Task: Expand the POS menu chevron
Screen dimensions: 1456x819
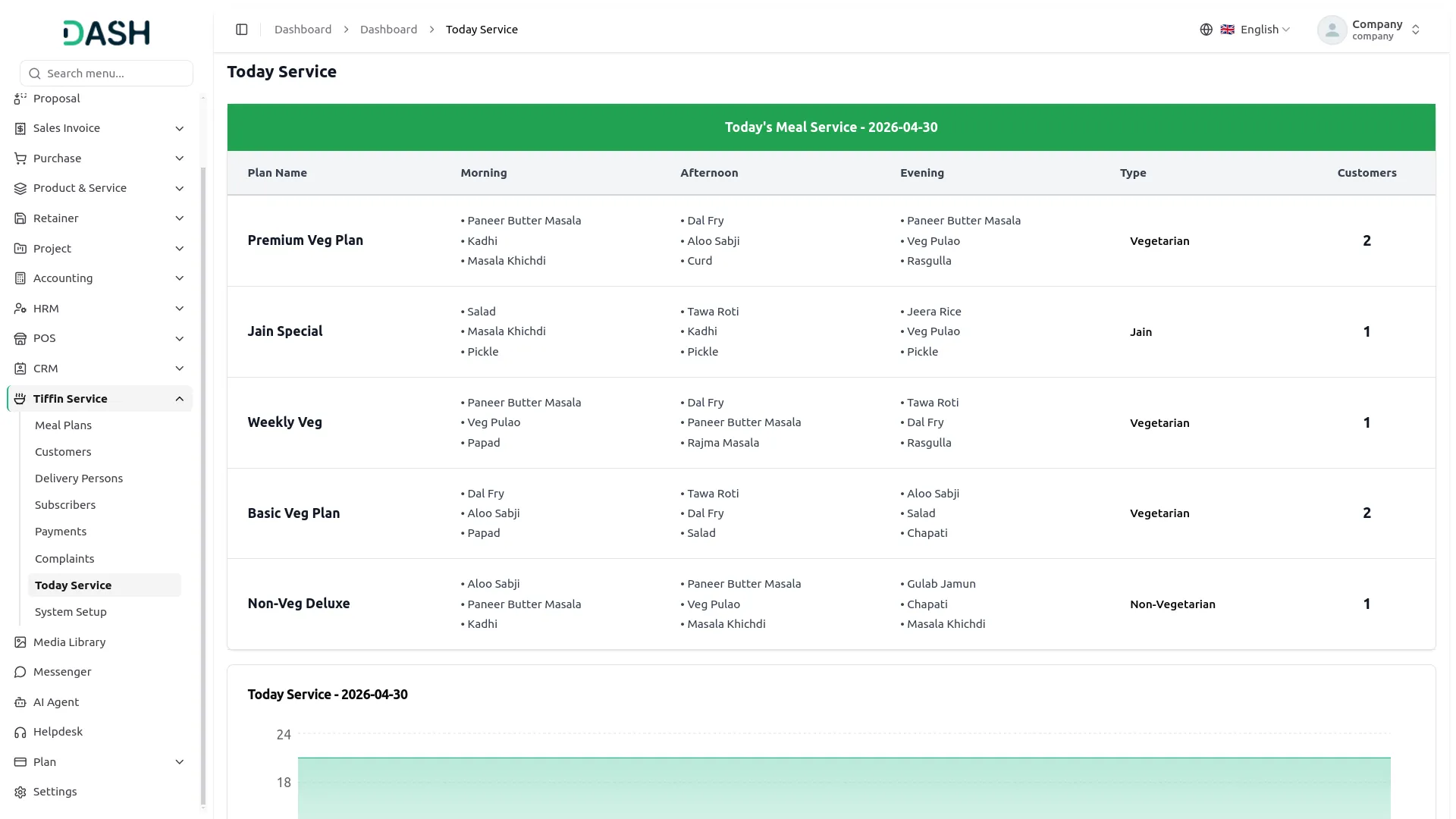Action: point(180,338)
